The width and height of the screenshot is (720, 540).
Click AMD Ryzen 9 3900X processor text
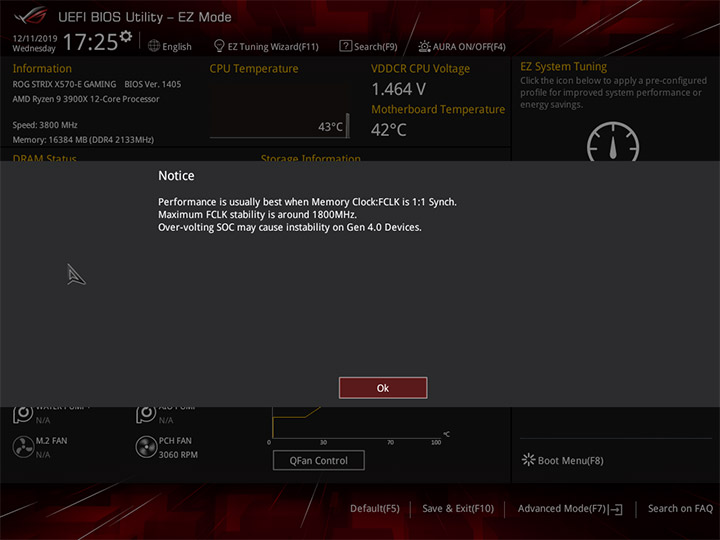[86, 99]
